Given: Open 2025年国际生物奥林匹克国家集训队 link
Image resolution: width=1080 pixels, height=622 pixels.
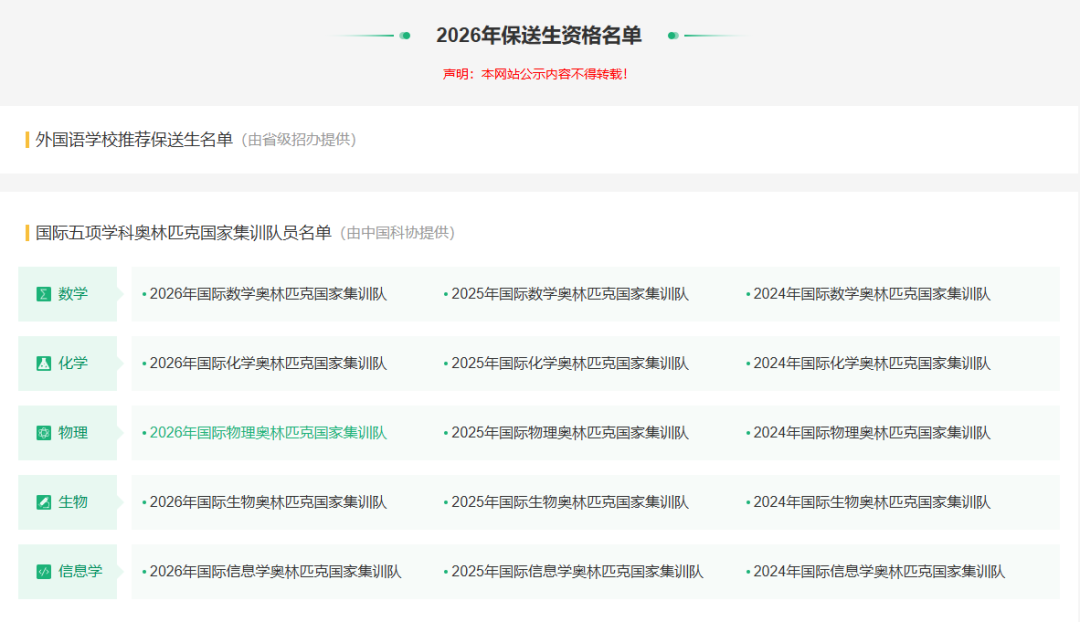Looking at the screenshot, I should point(570,502).
